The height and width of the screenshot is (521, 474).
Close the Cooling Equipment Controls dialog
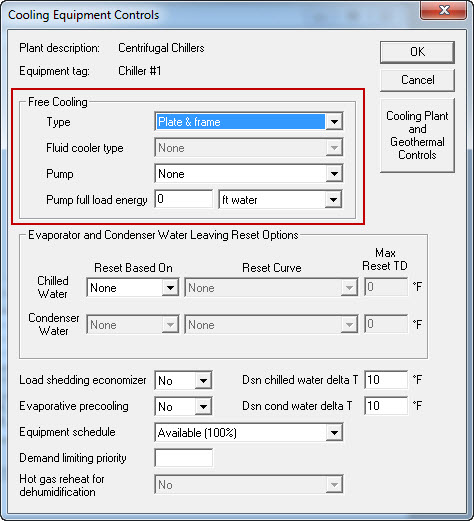(x=444, y=10)
